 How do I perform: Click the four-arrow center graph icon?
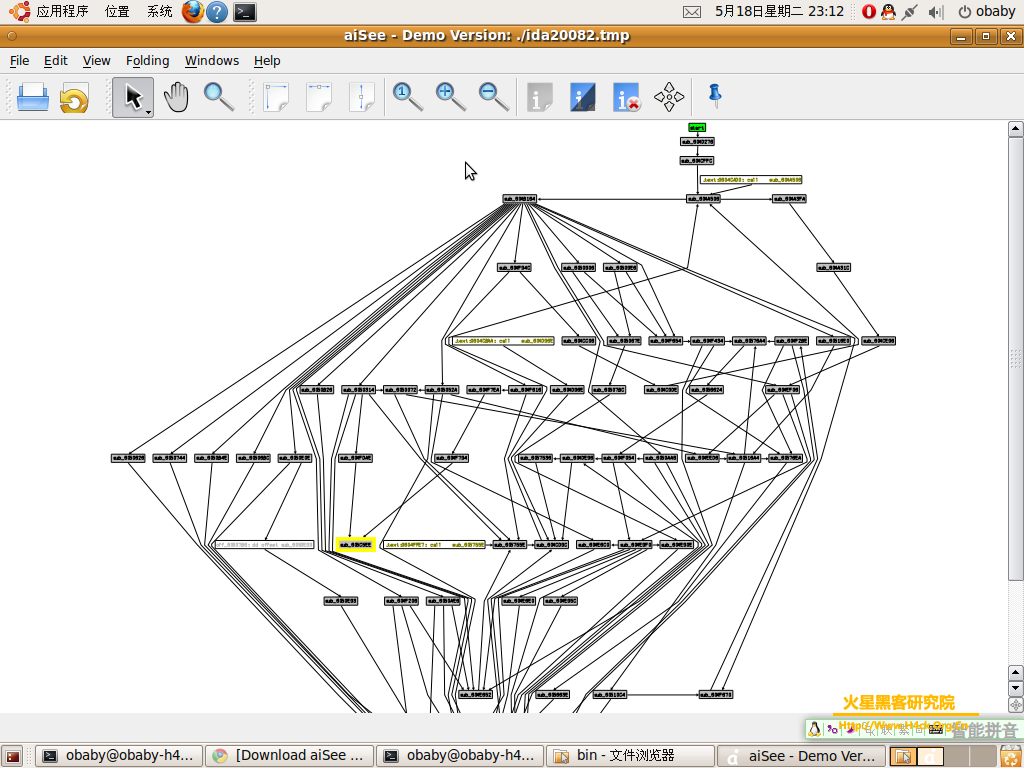tap(669, 97)
